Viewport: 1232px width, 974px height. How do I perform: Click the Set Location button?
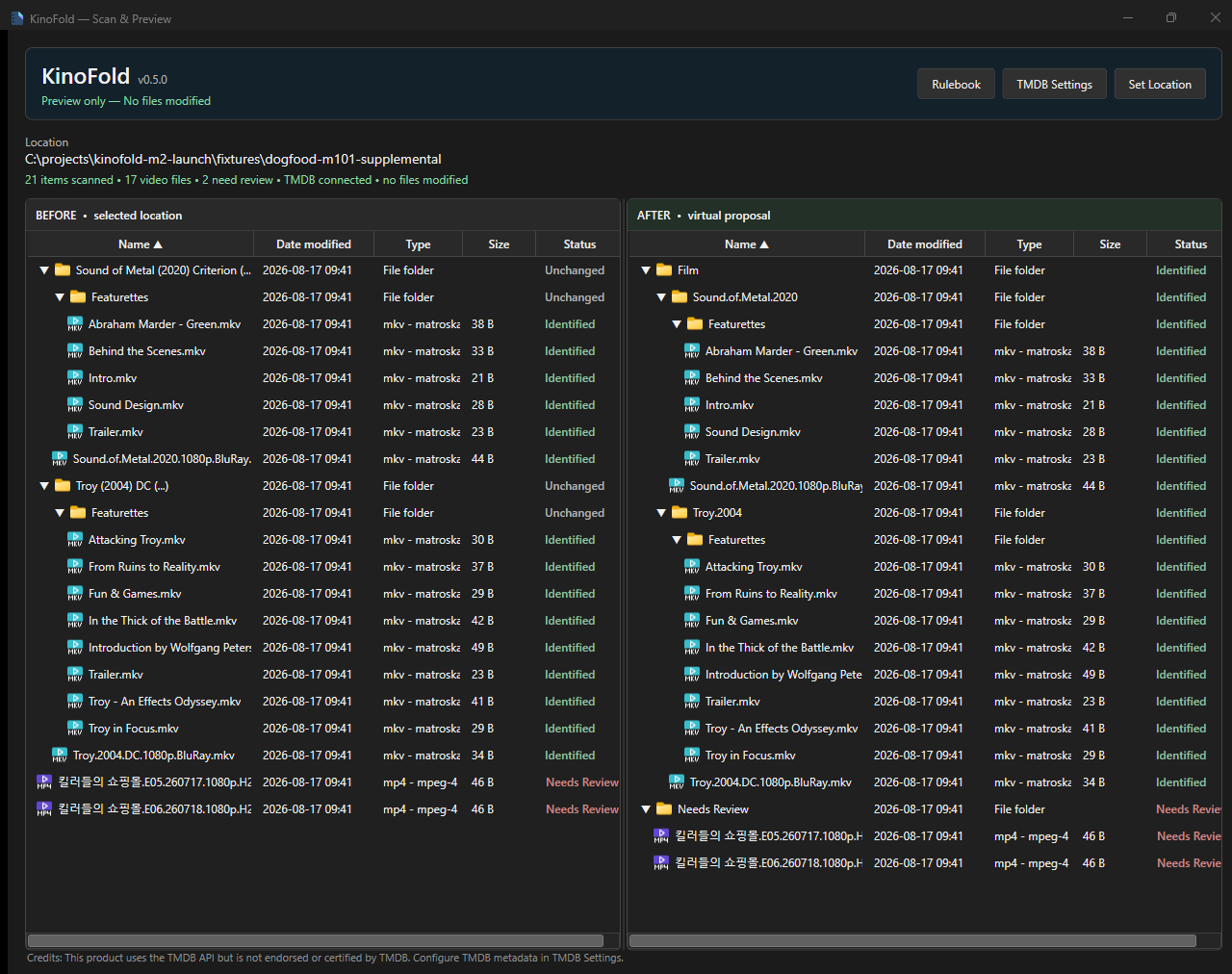tap(1160, 85)
